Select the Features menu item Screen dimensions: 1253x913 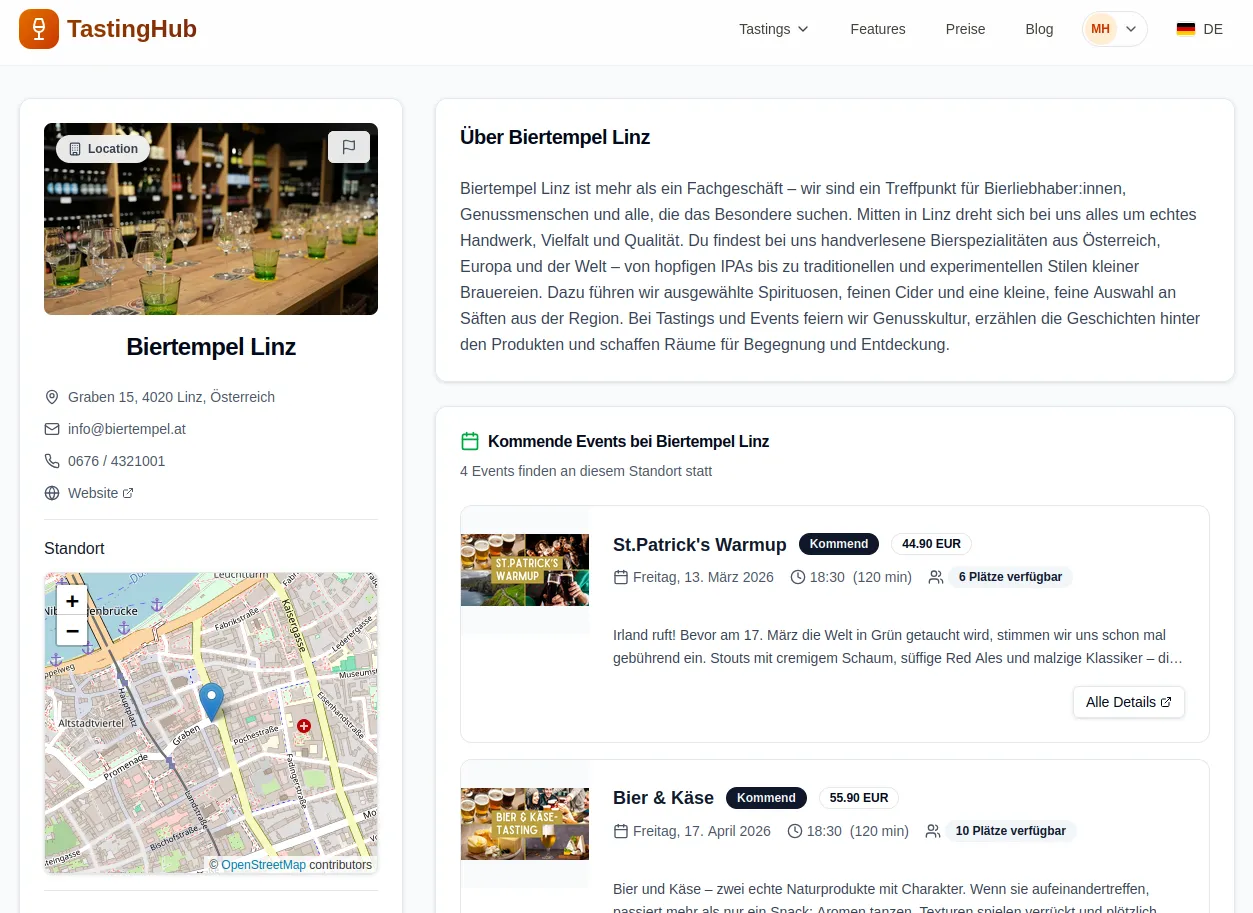tap(877, 29)
